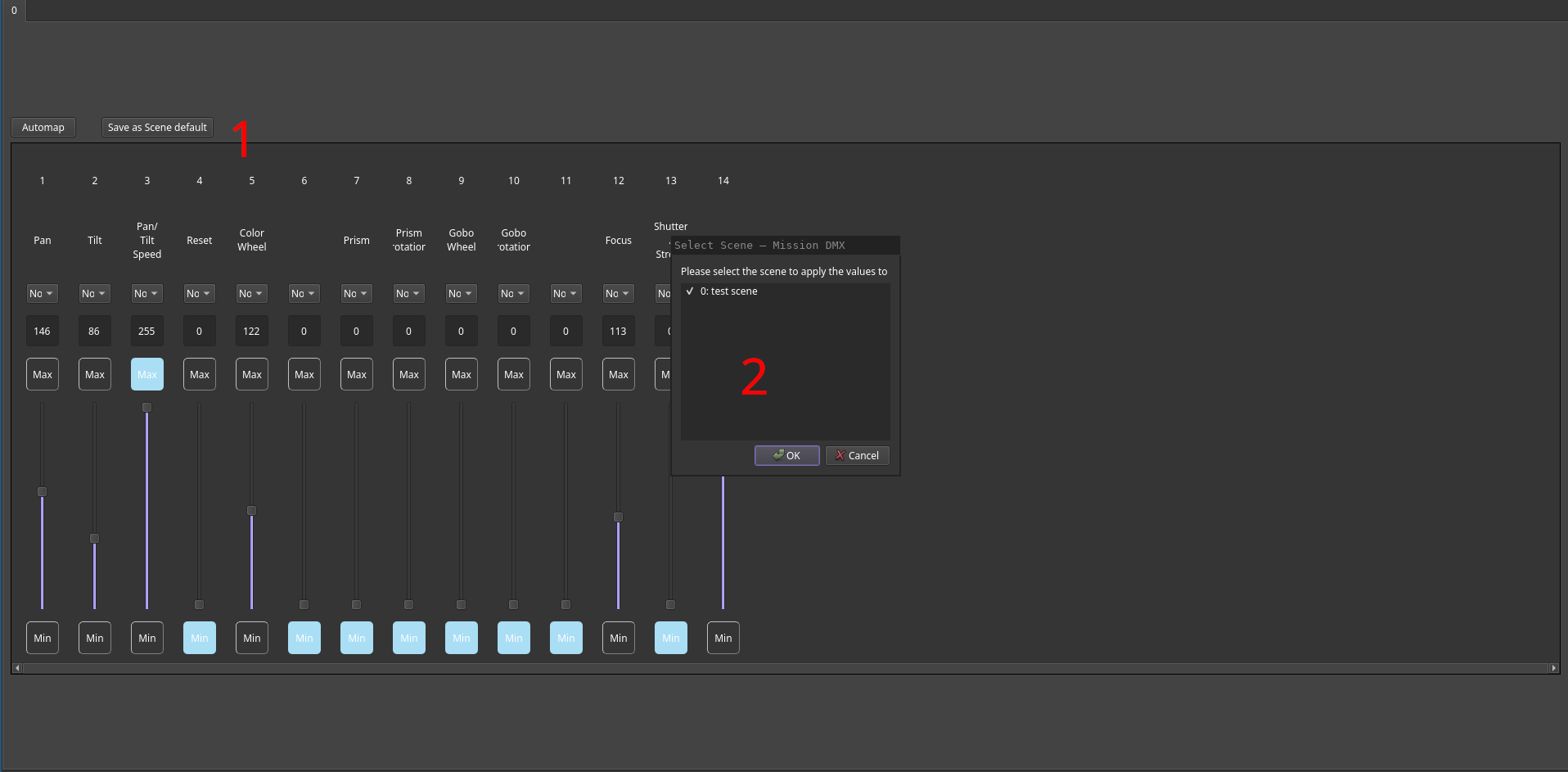The height and width of the screenshot is (772, 1568).
Task: Click Color Wheel value field 122
Action: [x=251, y=332]
